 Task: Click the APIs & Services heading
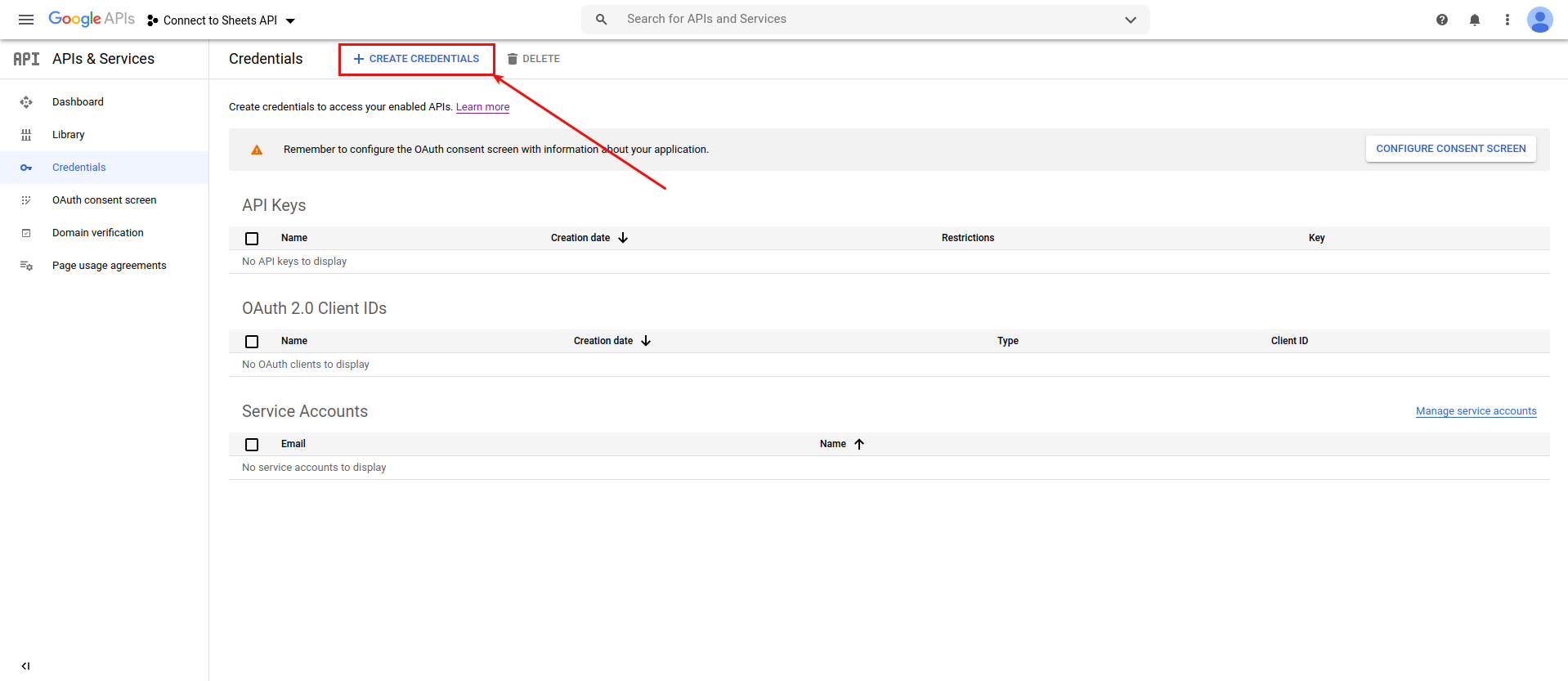[x=103, y=59]
